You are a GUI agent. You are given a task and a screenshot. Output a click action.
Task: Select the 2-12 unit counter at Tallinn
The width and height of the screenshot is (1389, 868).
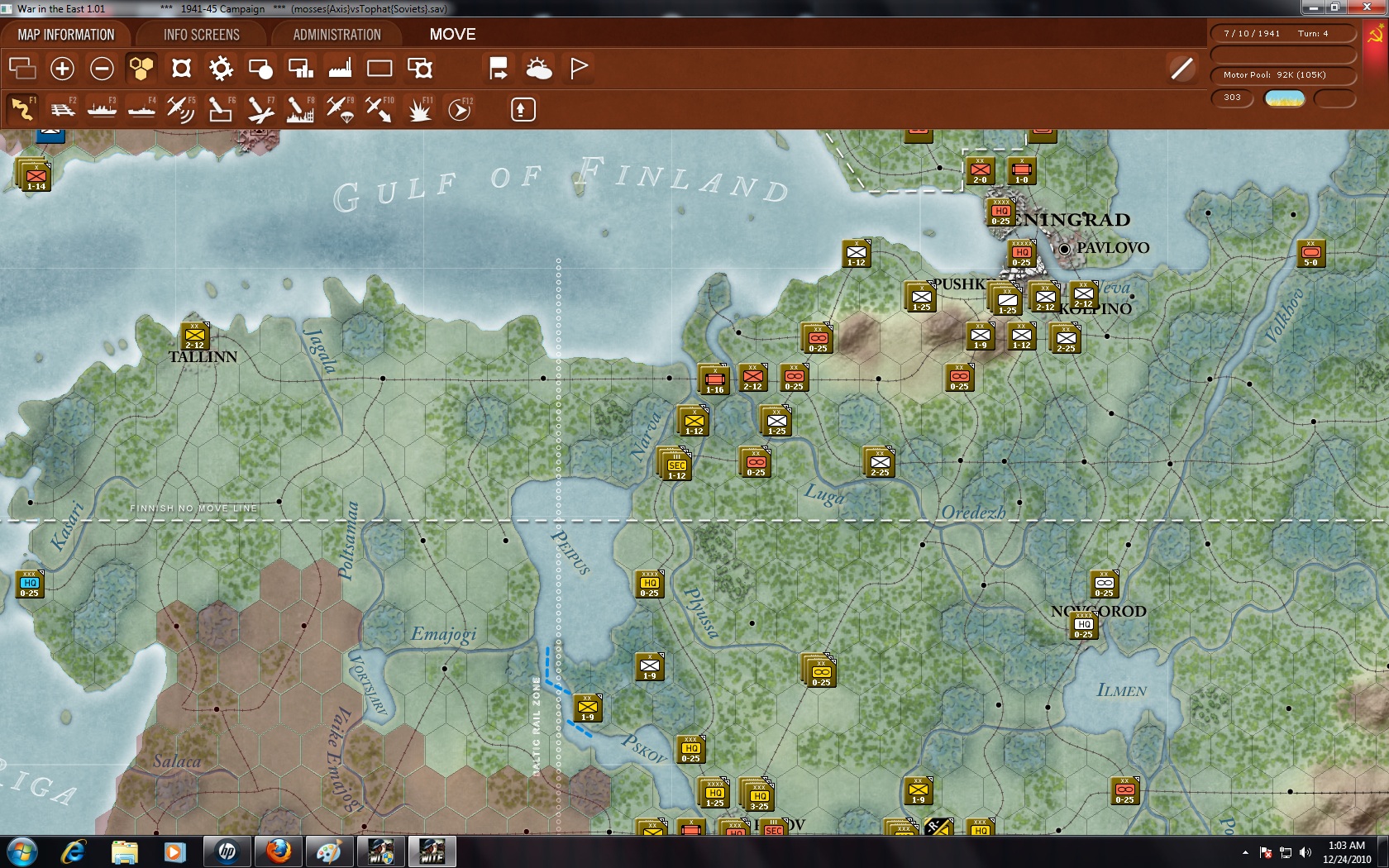tap(195, 336)
